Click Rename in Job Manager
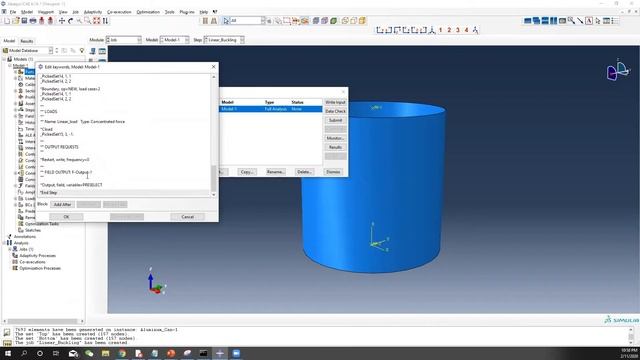 coord(276,172)
